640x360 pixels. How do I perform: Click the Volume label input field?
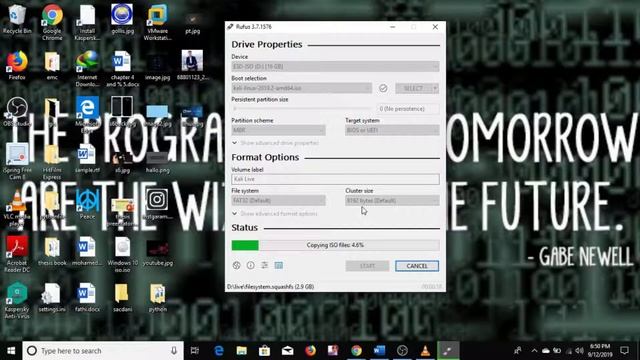(x=335, y=179)
